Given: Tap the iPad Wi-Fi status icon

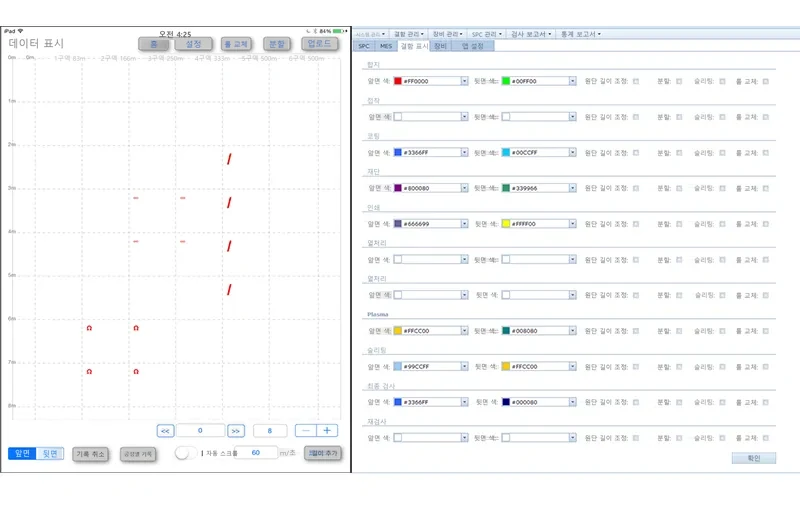Looking at the screenshot, I should click(x=20, y=31).
